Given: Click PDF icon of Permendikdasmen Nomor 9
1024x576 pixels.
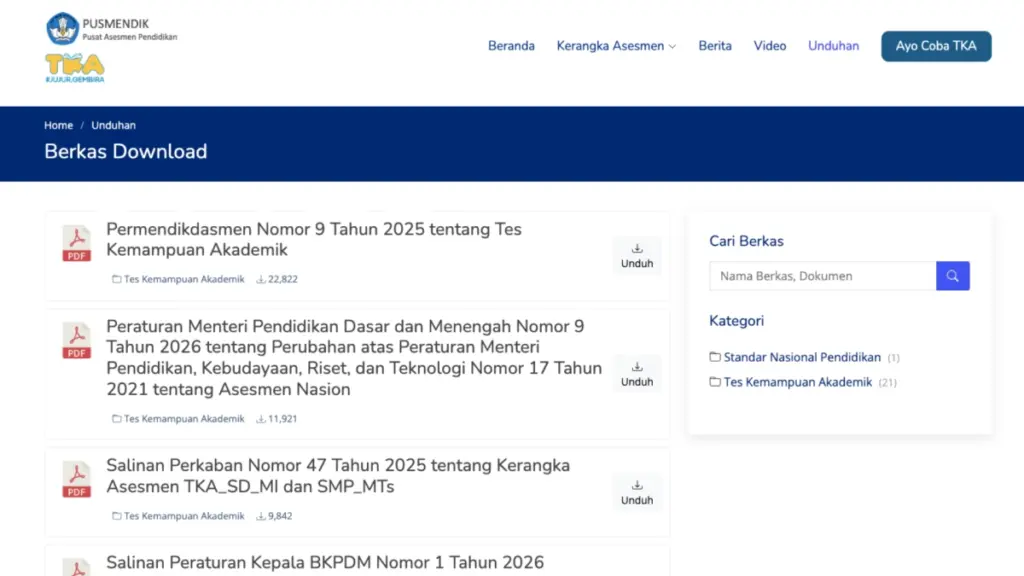Looking at the screenshot, I should click(76, 243).
